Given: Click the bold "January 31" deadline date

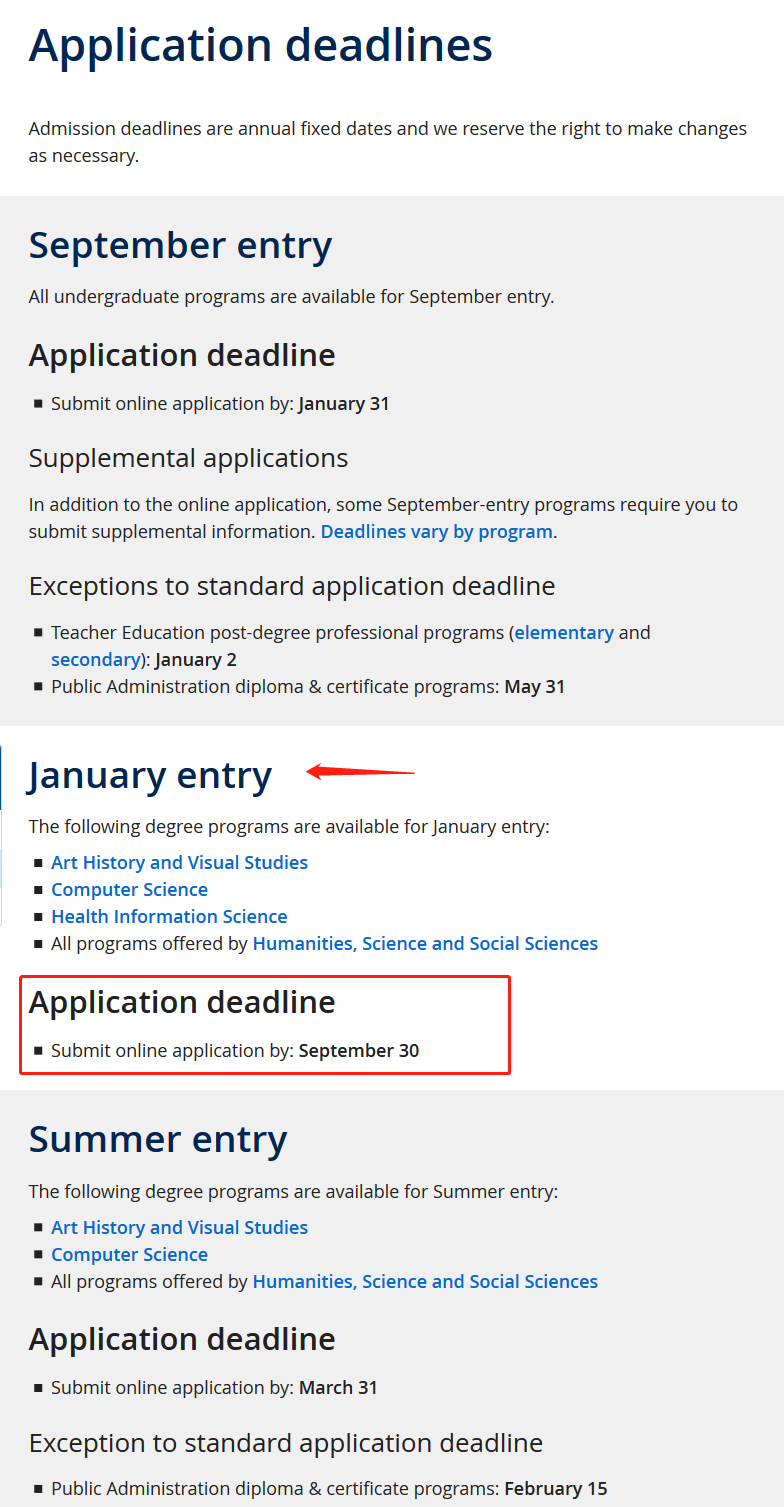Looking at the screenshot, I should 344,404.
